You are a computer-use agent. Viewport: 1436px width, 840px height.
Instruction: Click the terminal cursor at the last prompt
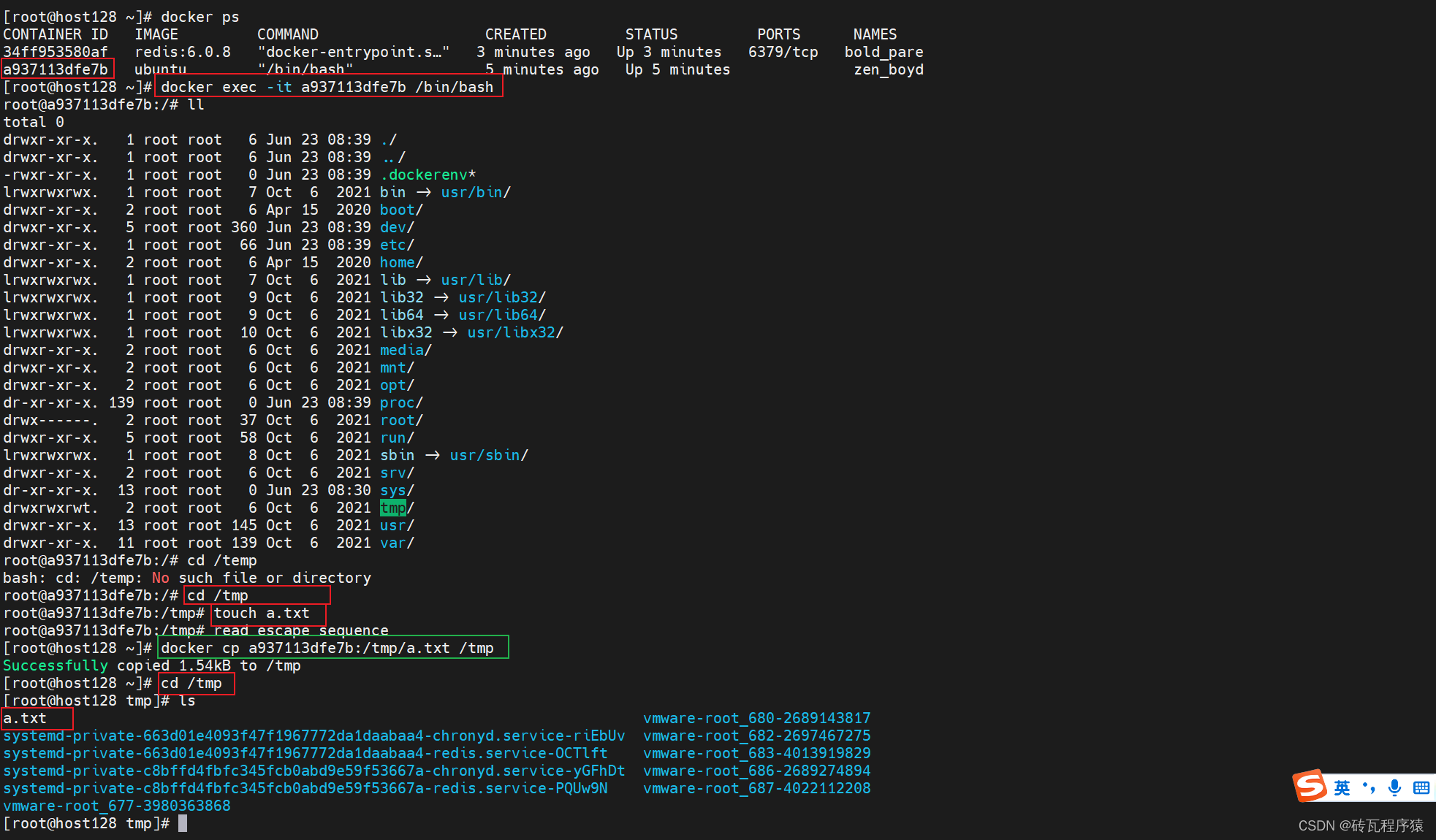point(183,823)
